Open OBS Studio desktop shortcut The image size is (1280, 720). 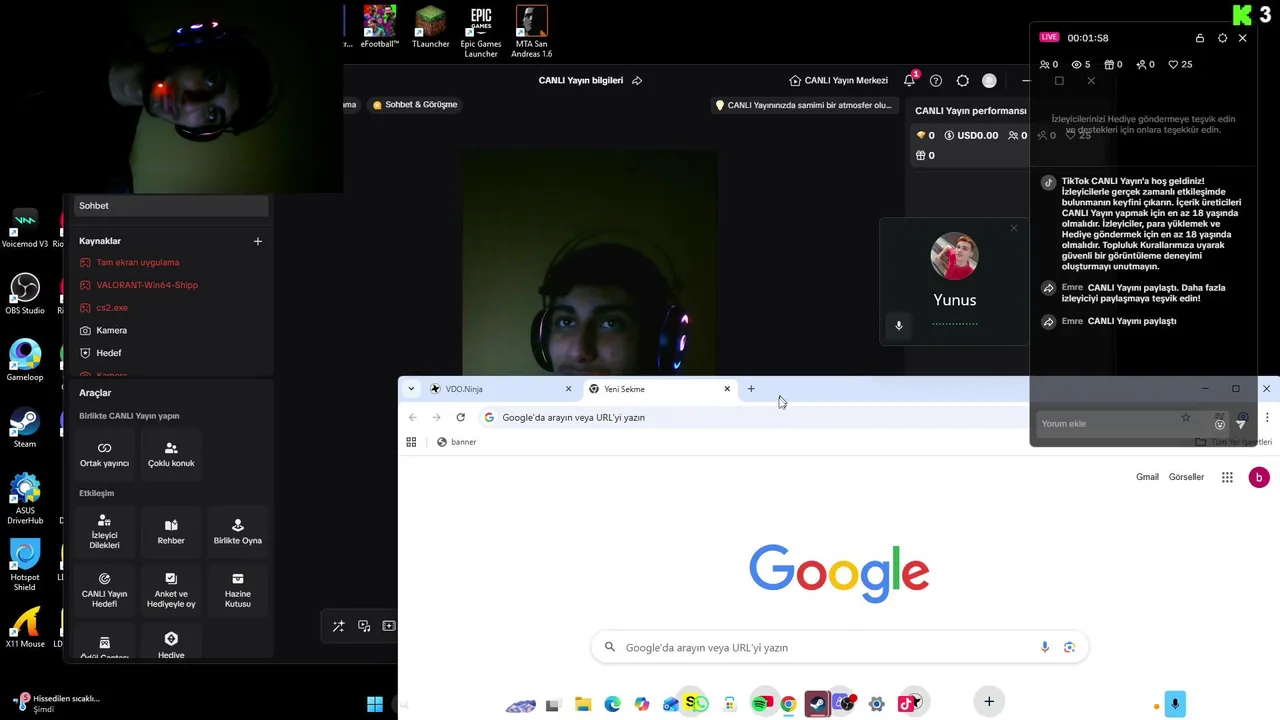point(25,294)
